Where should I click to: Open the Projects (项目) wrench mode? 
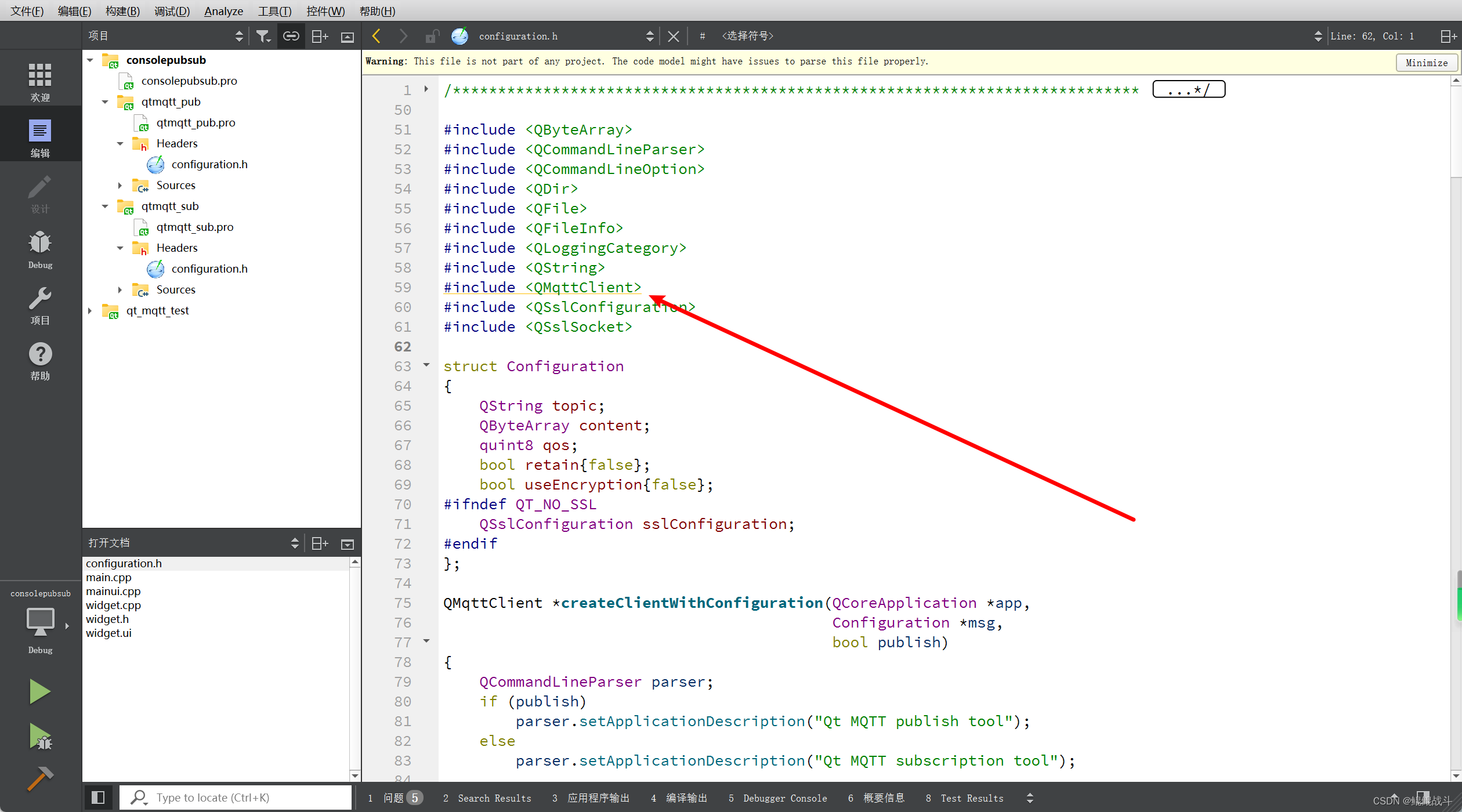[x=40, y=306]
